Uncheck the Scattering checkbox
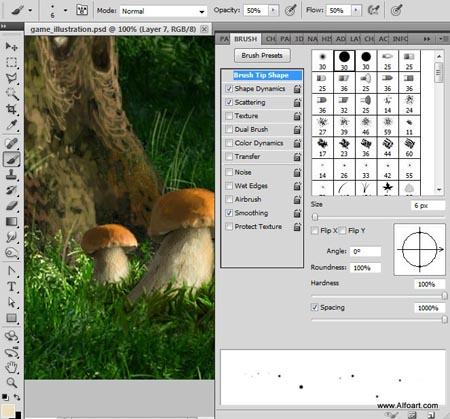450x419 pixels. (229, 102)
